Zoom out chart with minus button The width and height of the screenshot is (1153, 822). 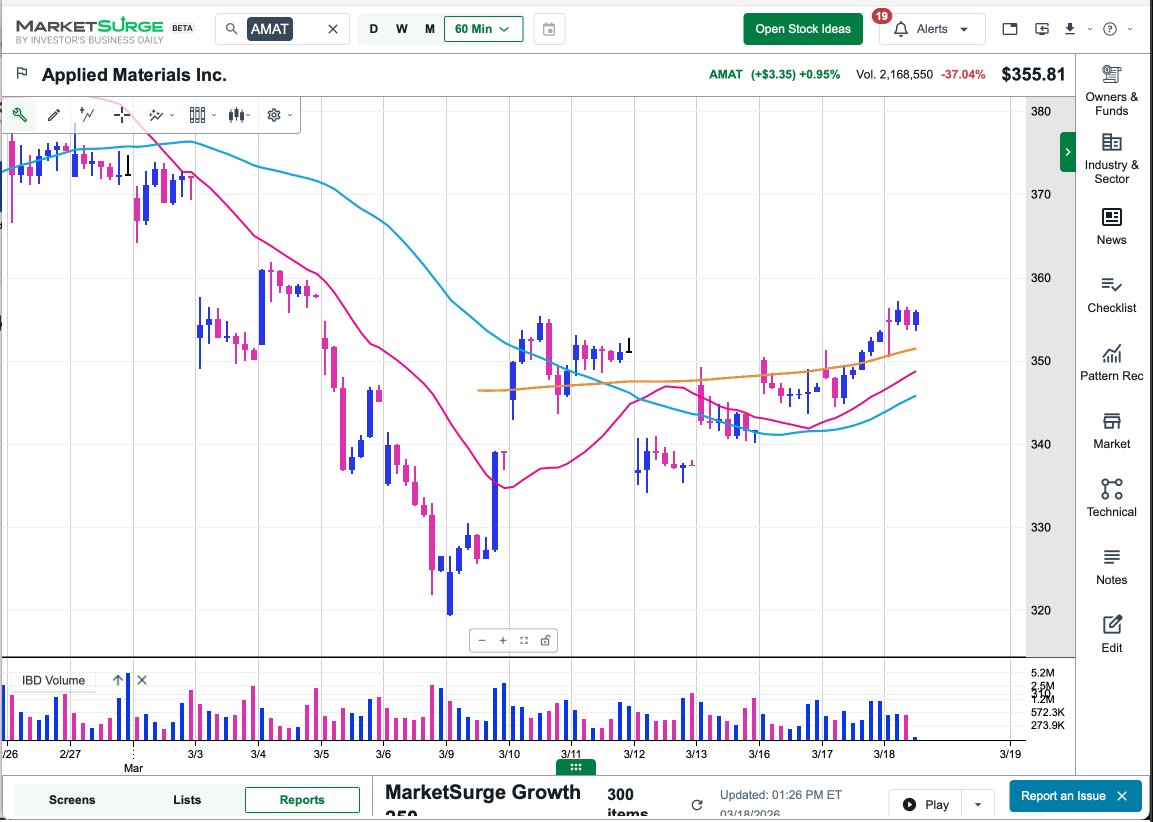pos(482,640)
